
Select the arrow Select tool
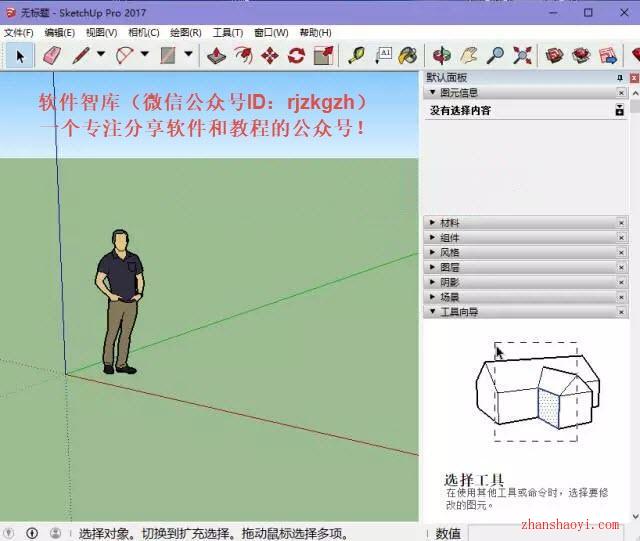pyautogui.click(x=20, y=56)
